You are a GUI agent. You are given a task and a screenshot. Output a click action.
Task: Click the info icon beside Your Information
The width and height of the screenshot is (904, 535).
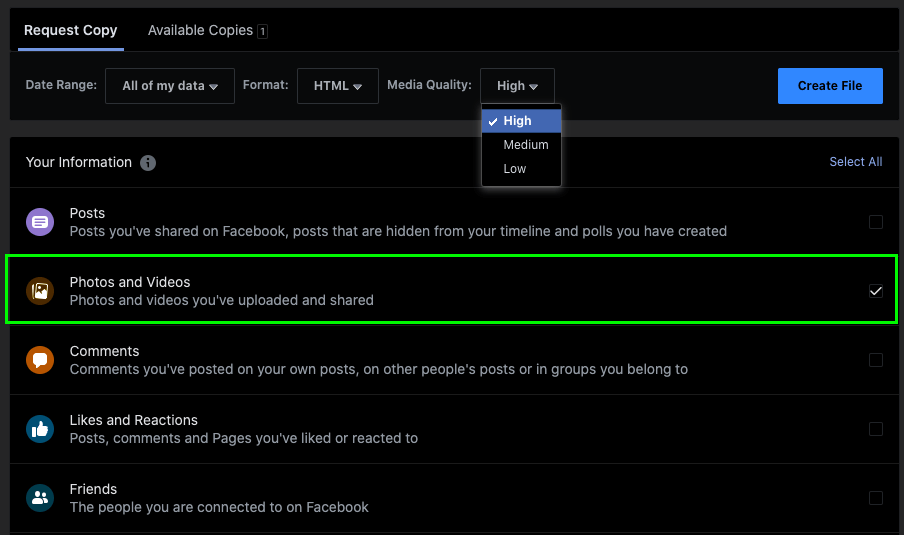[x=148, y=163]
